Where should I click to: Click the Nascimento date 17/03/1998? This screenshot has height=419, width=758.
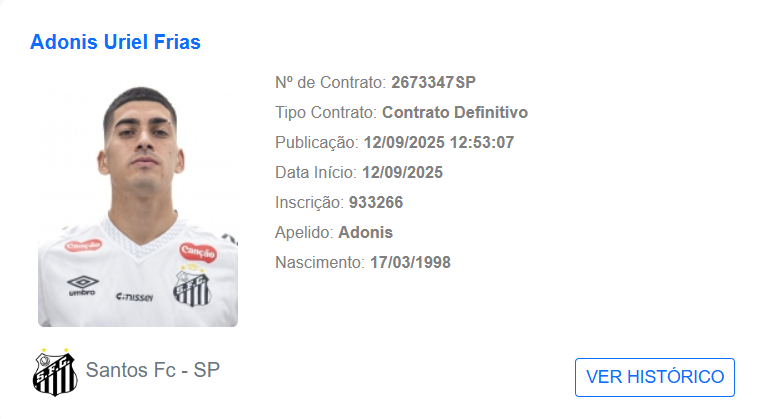coord(410,262)
